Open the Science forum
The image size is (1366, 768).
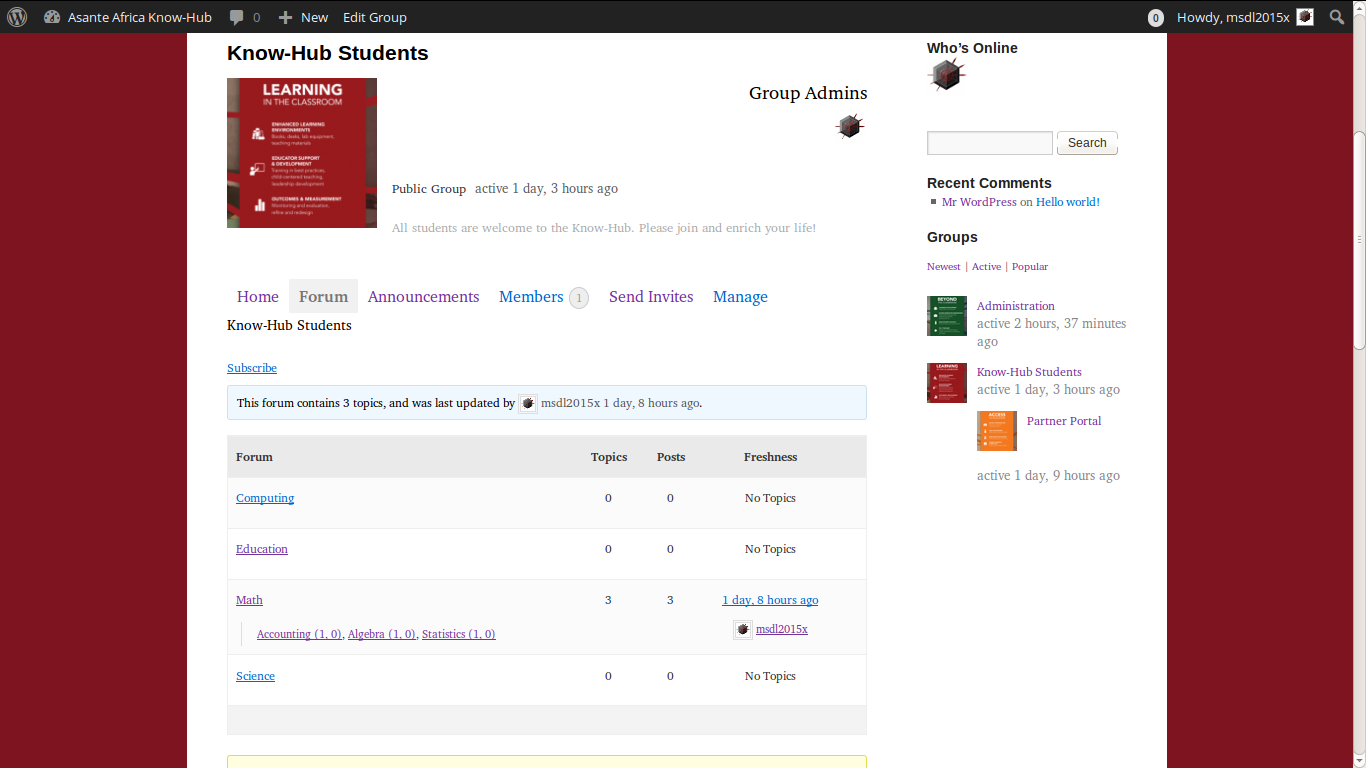click(255, 676)
